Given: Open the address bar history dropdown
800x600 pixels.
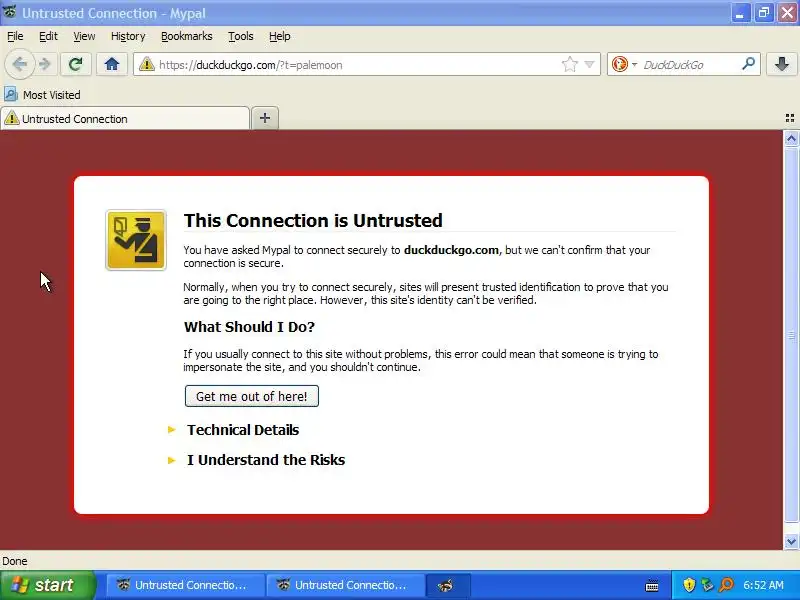Looking at the screenshot, I should (x=589, y=65).
